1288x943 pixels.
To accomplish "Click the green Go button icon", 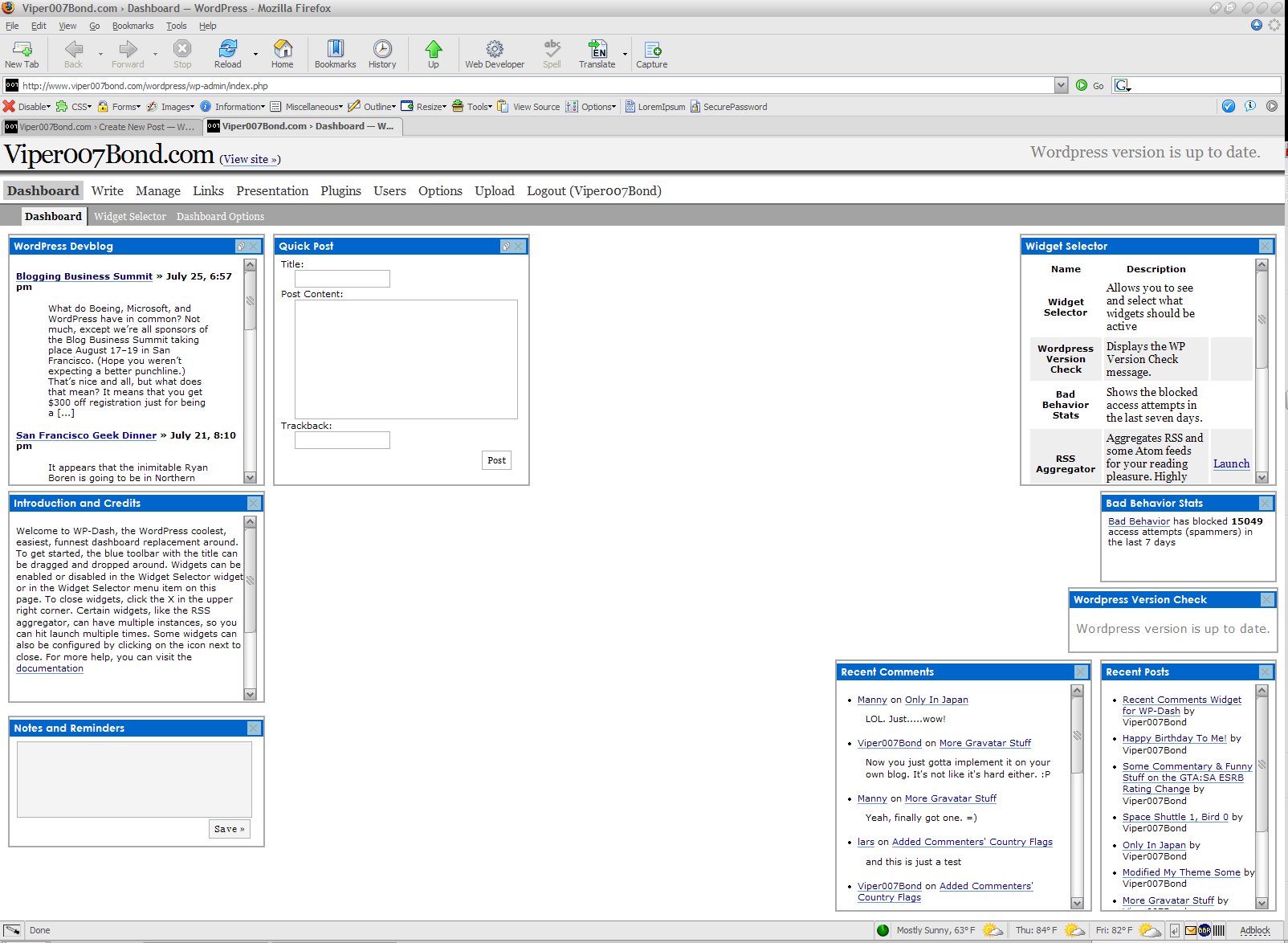I will (x=1082, y=85).
